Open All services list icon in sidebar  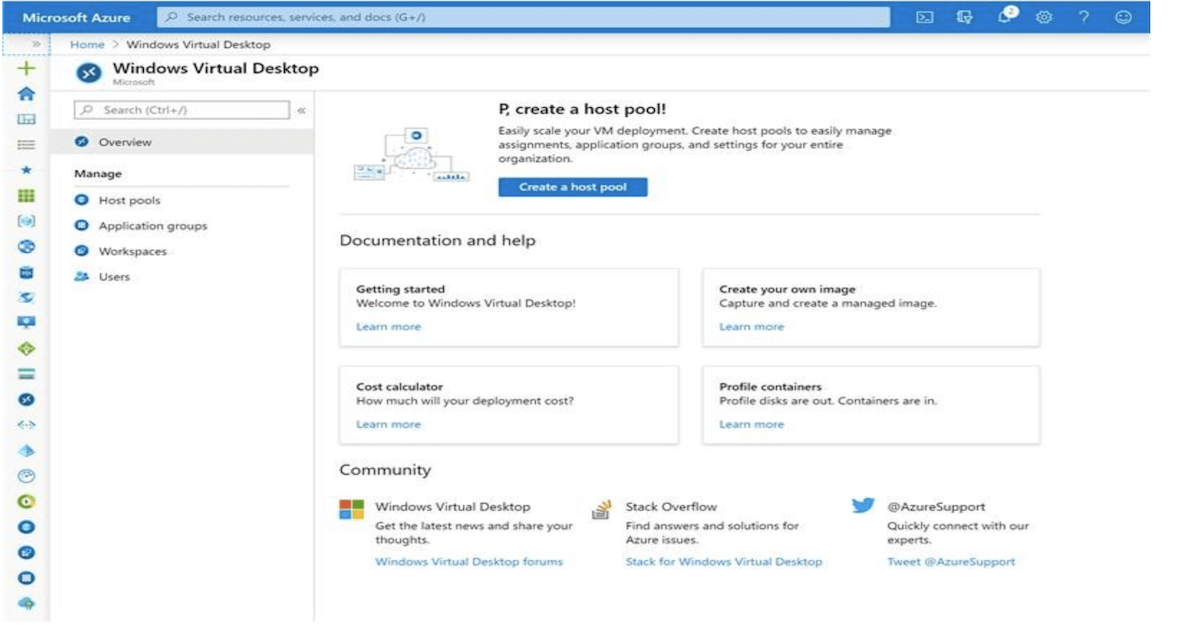point(27,145)
